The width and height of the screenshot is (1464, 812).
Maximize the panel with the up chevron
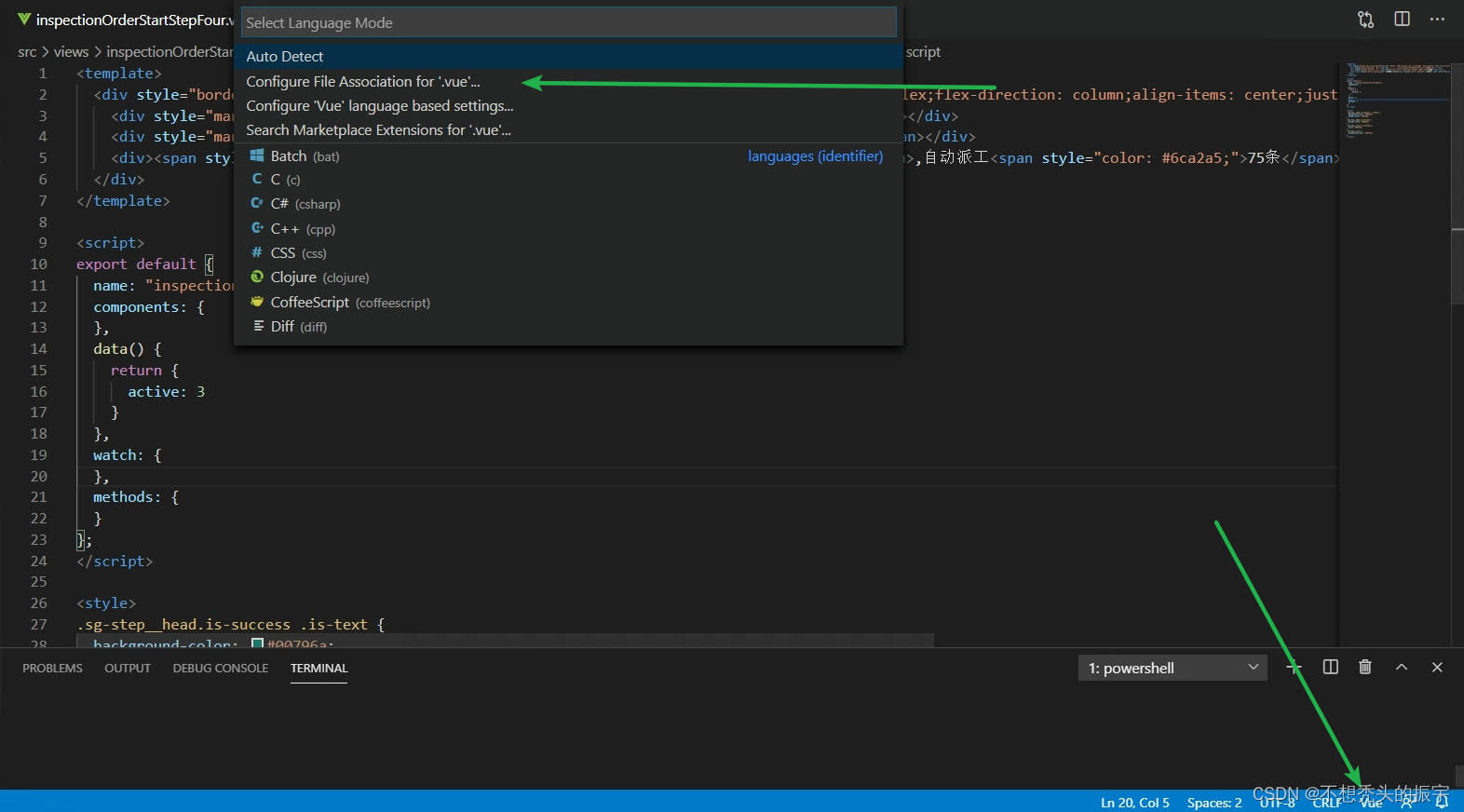pos(1401,667)
